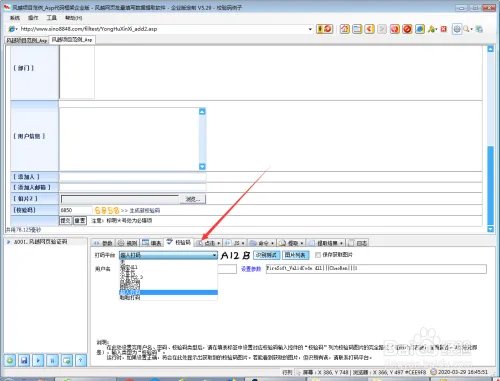Click the small red X toolbar icon

(444, 29)
